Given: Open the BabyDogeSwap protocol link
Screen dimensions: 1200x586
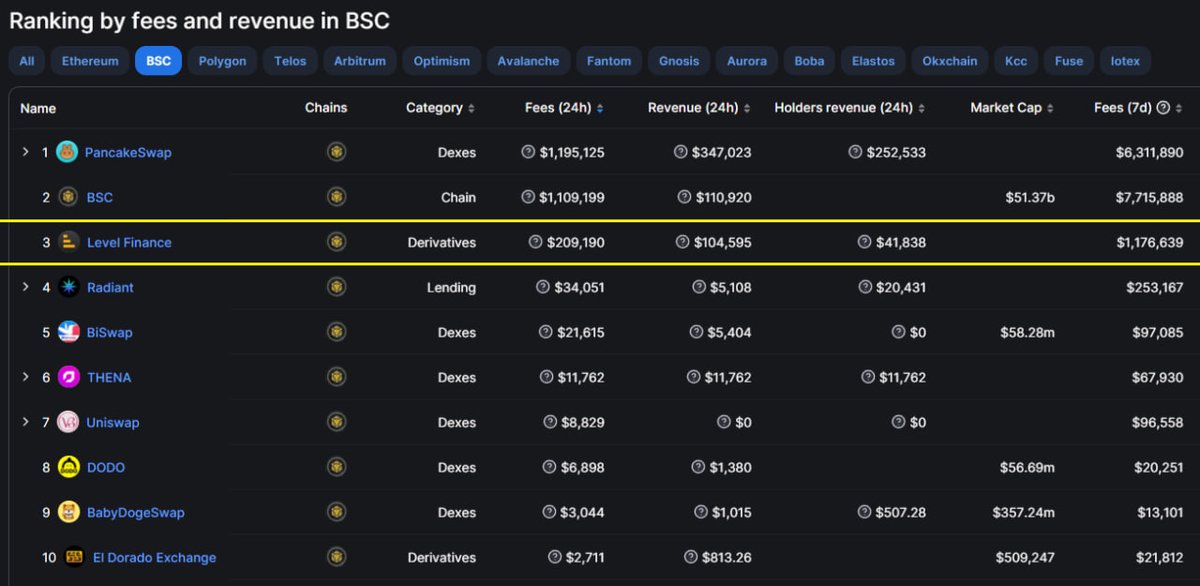Looking at the screenshot, I should (135, 513).
